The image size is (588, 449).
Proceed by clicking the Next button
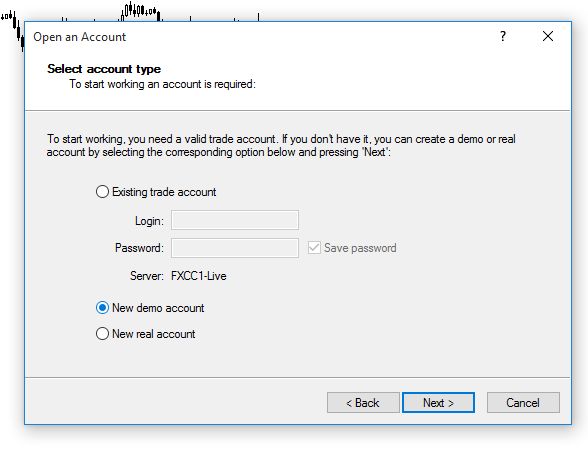pos(438,402)
